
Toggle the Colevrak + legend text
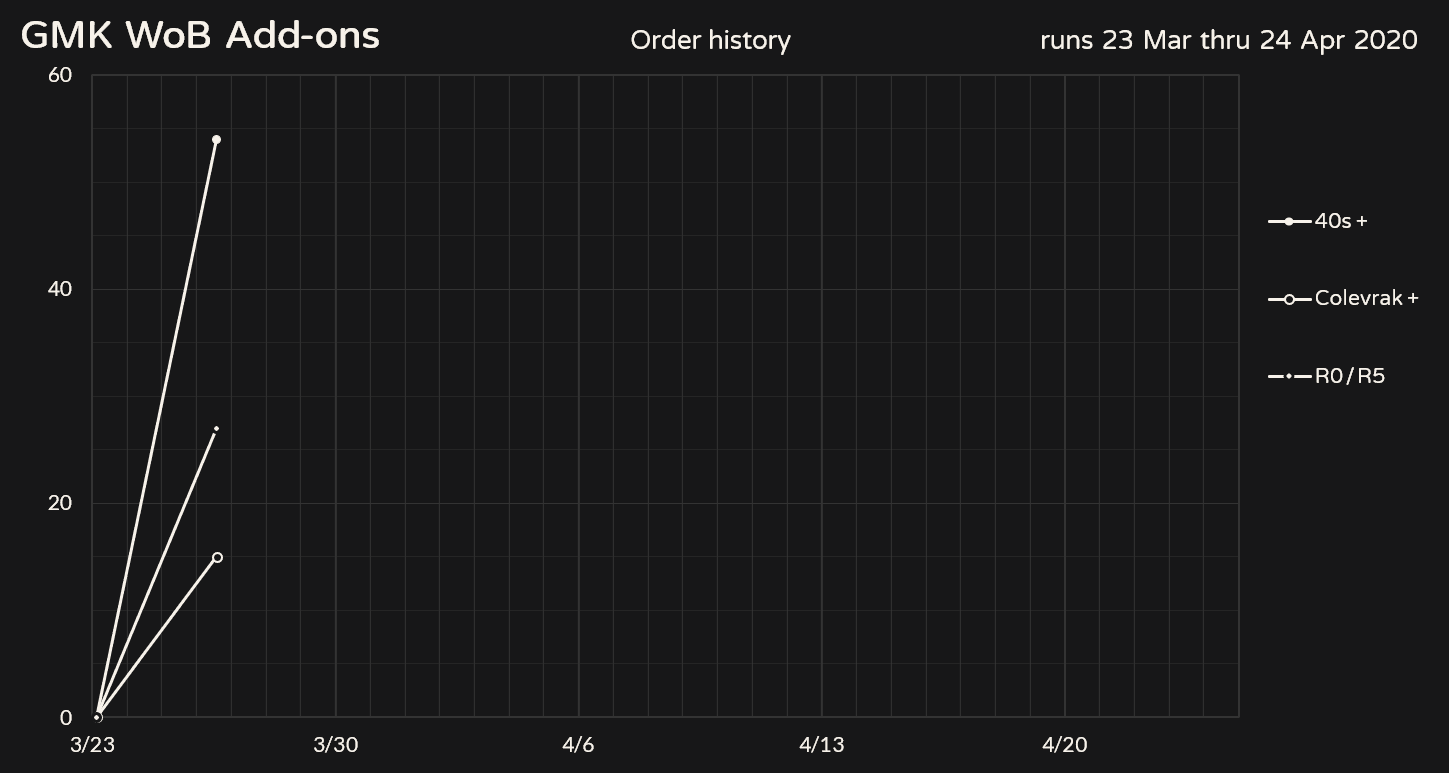pos(1366,299)
